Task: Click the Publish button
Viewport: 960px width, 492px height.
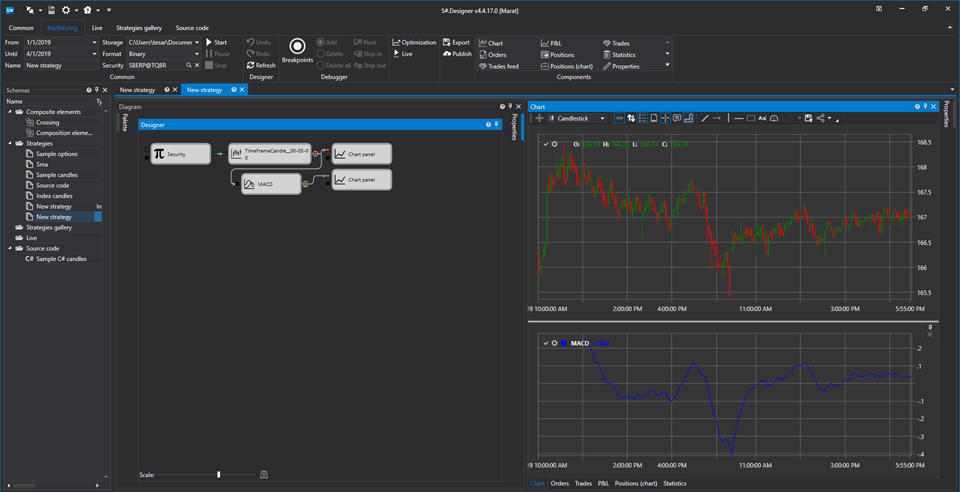Action: (457, 54)
